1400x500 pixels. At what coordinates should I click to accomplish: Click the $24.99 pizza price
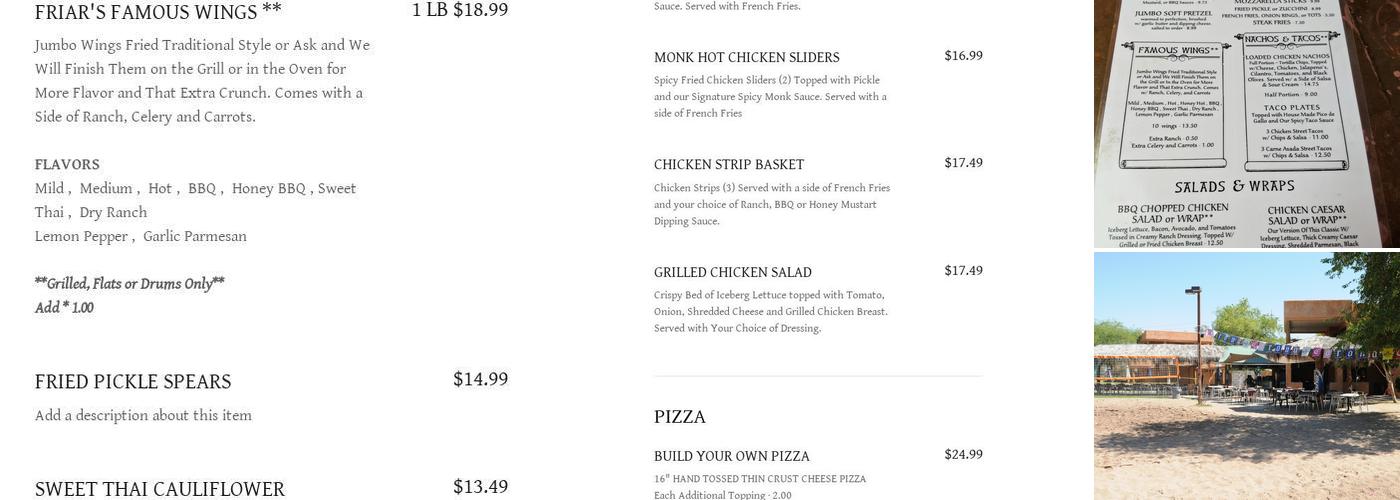963,455
